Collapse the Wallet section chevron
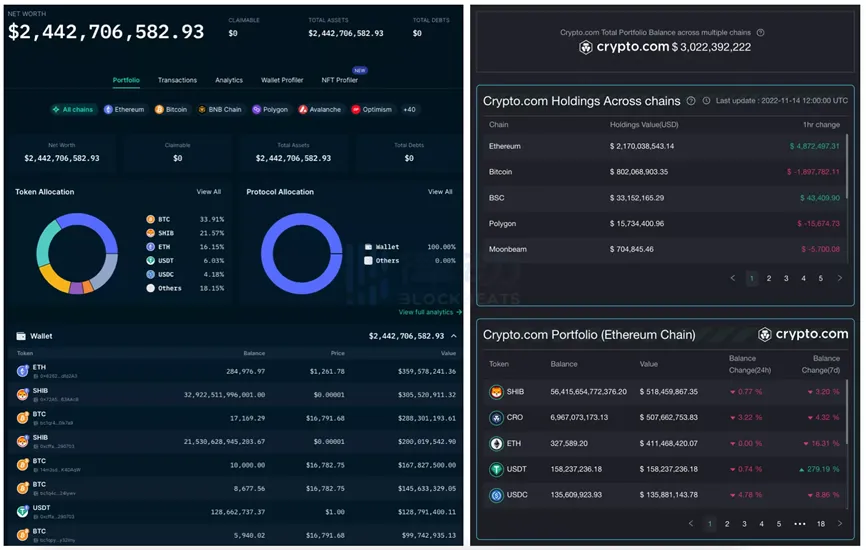 454,336
